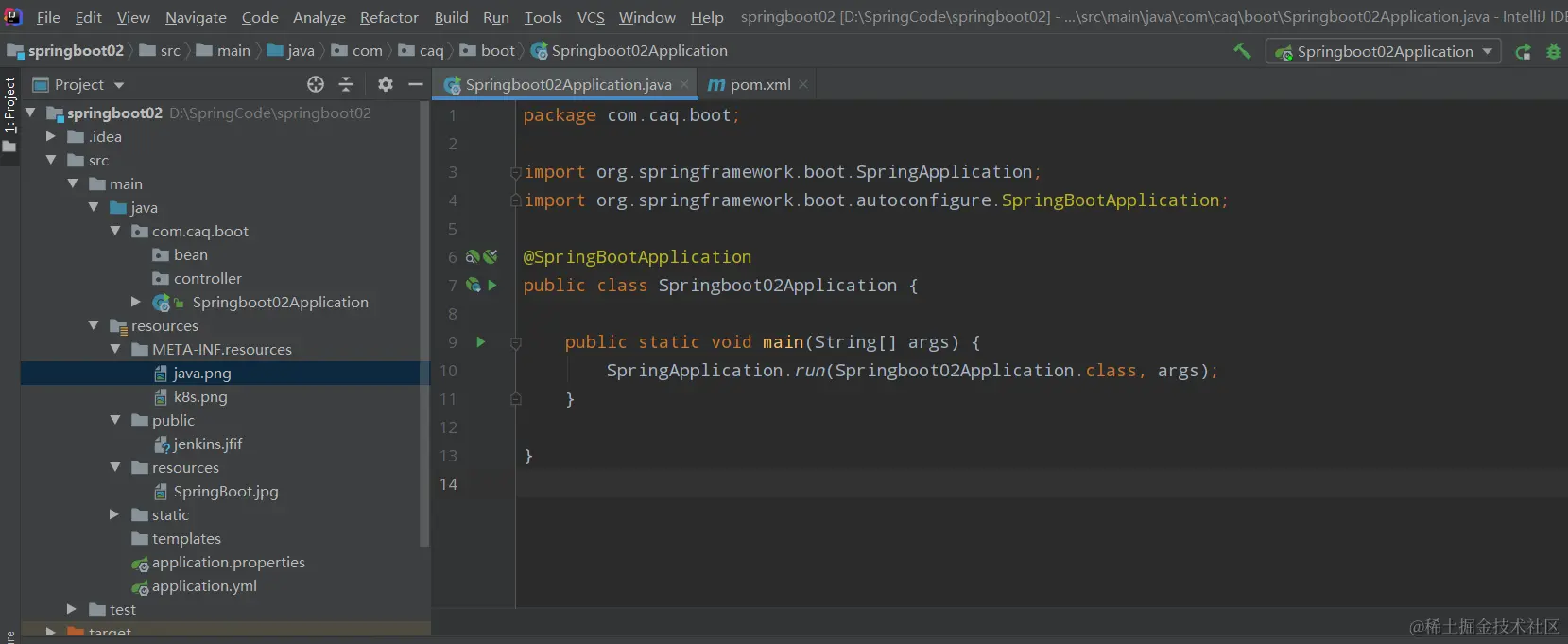The image size is (1568, 644).
Task: Open Project panel settings gear
Action: [385, 84]
